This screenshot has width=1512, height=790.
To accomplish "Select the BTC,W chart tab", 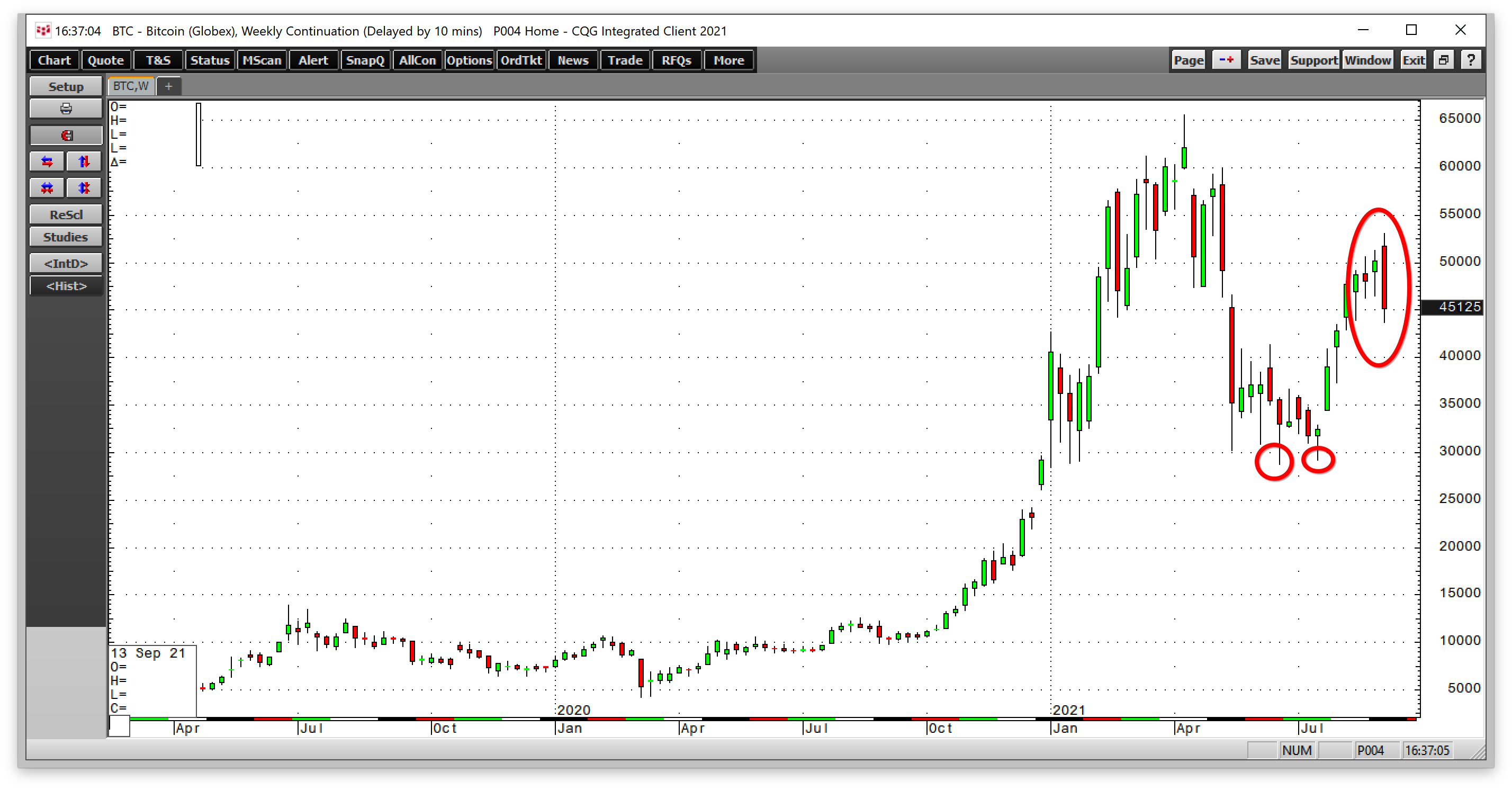I will pos(131,86).
